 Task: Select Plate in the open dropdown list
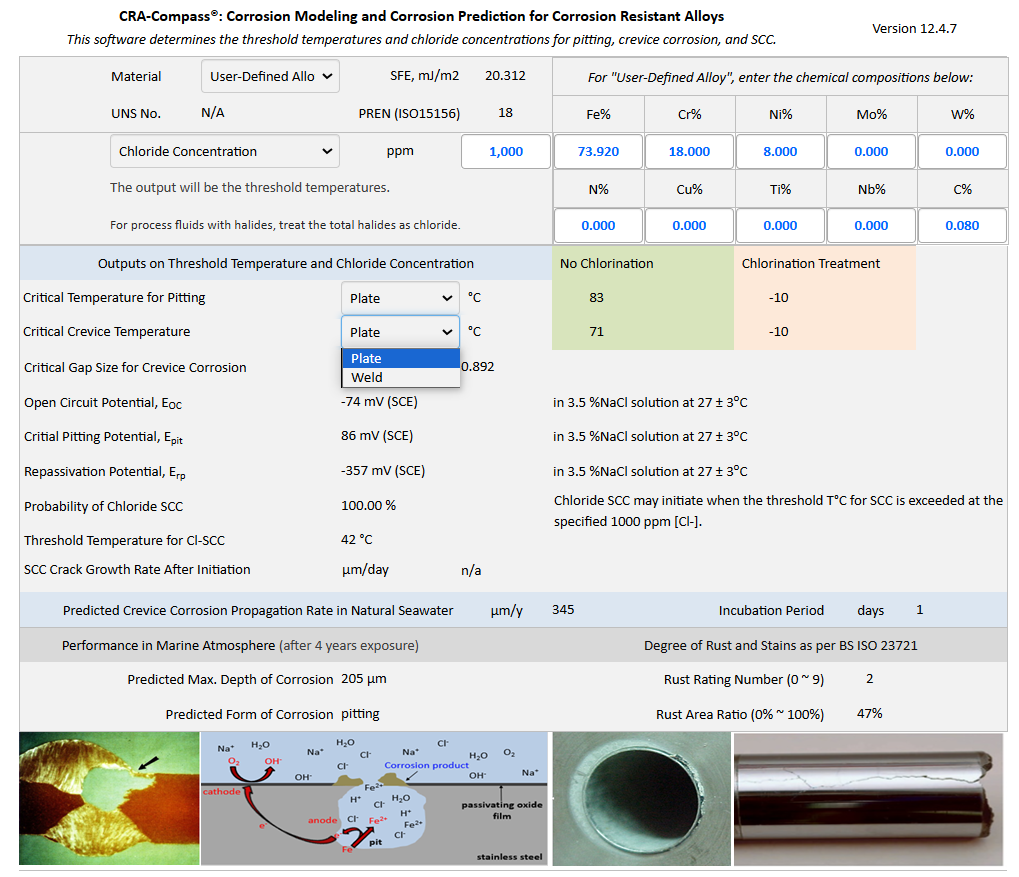(400, 358)
